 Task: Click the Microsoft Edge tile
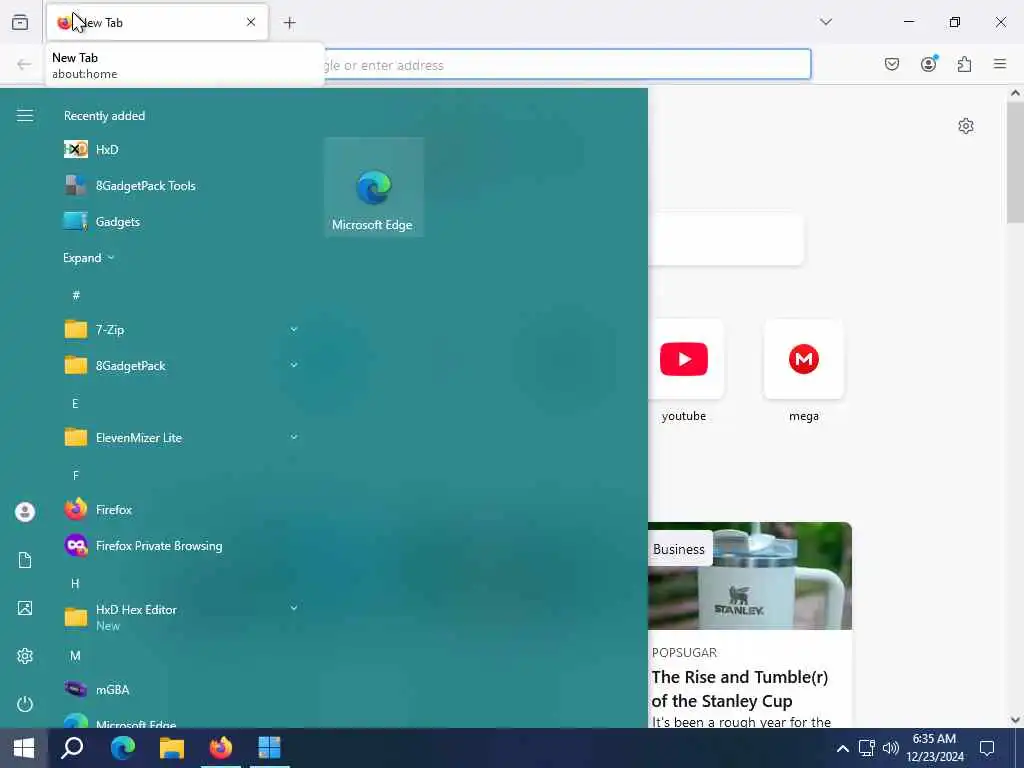click(x=374, y=187)
